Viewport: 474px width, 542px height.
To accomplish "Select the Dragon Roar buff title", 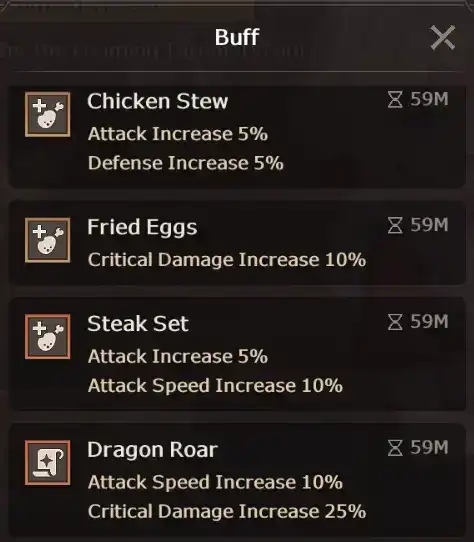I will point(152,449).
